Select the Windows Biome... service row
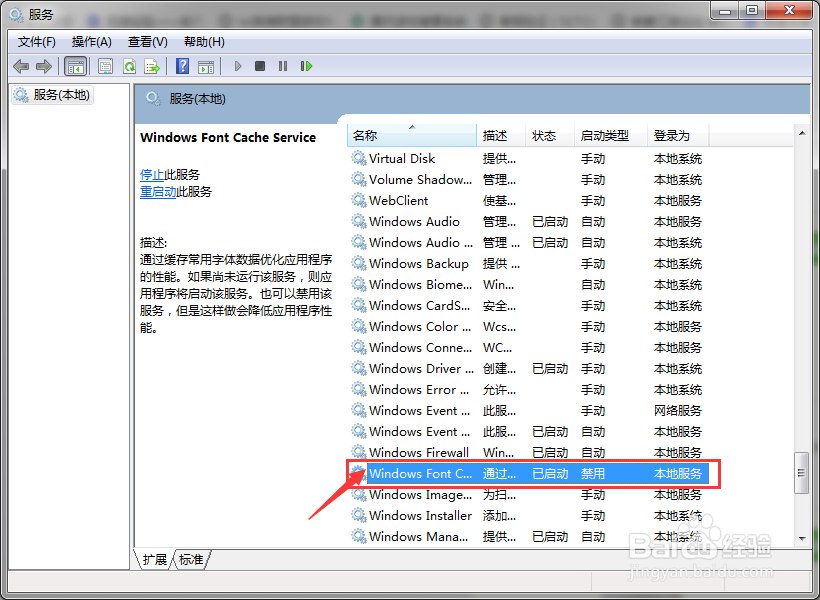Image resolution: width=820 pixels, height=600 pixels. click(x=528, y=285)
